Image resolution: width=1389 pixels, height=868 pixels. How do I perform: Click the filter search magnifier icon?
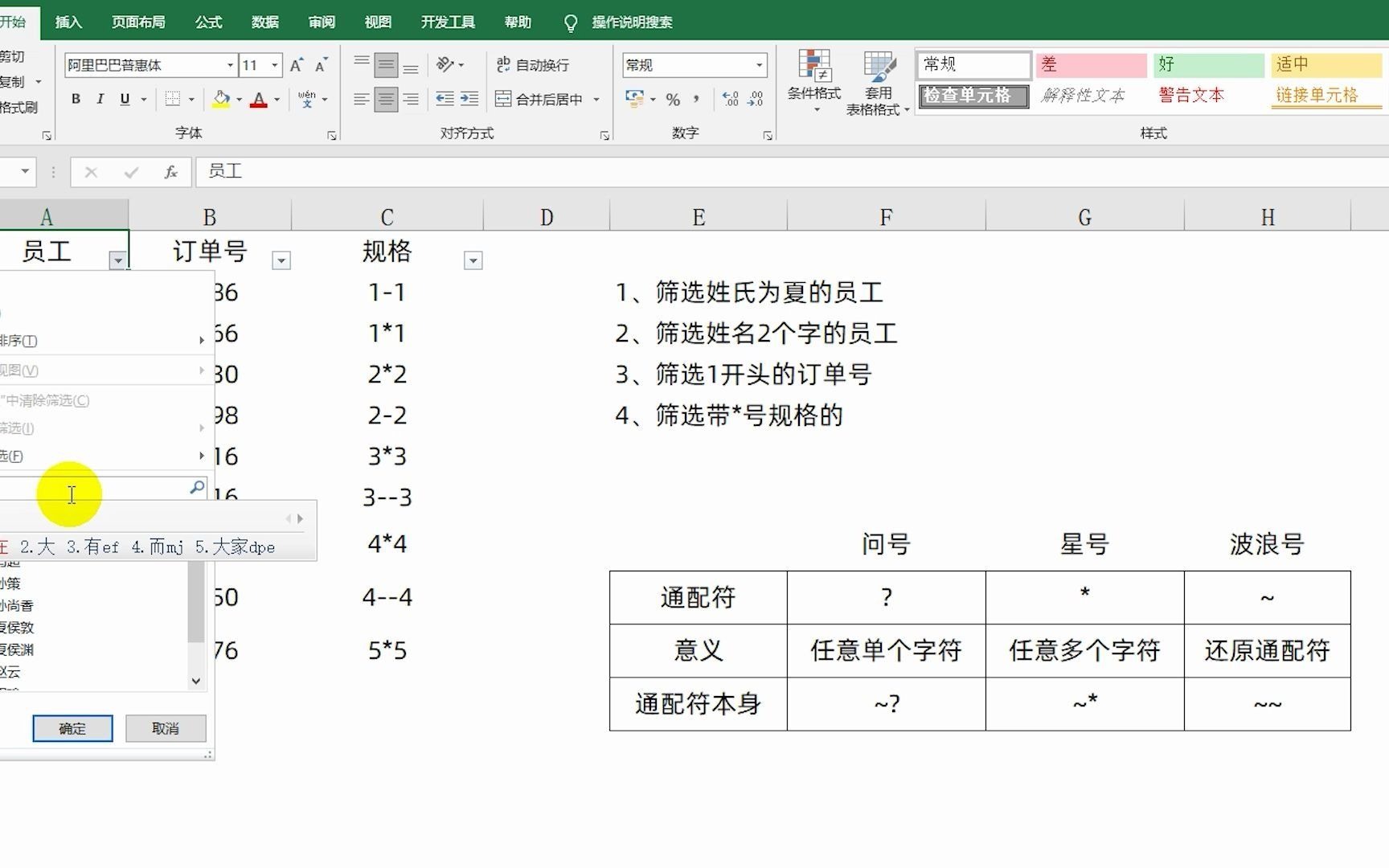tap(197, 487)
